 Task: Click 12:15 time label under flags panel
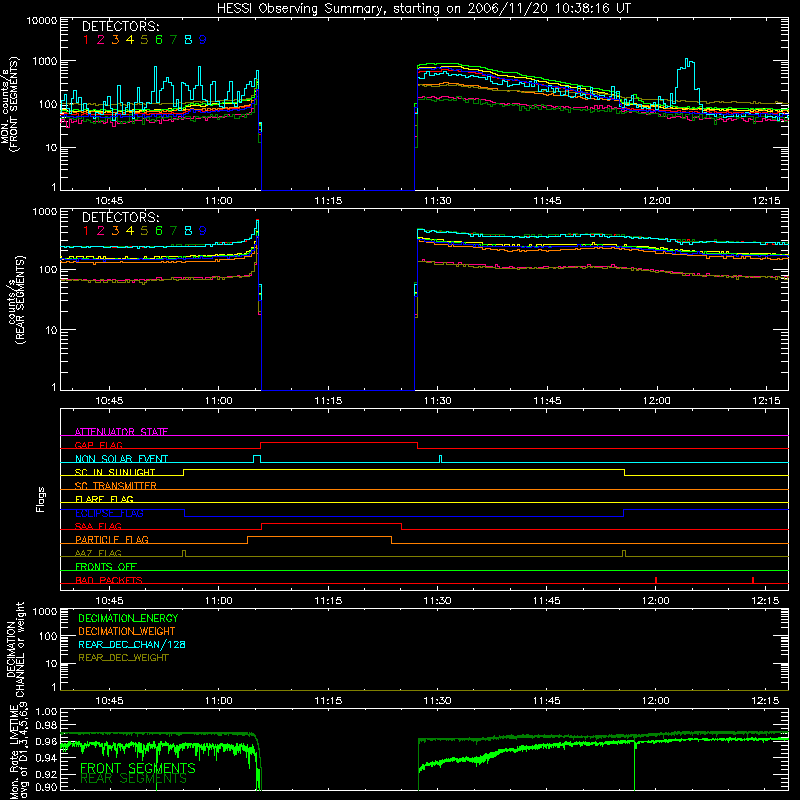point(766,601)
